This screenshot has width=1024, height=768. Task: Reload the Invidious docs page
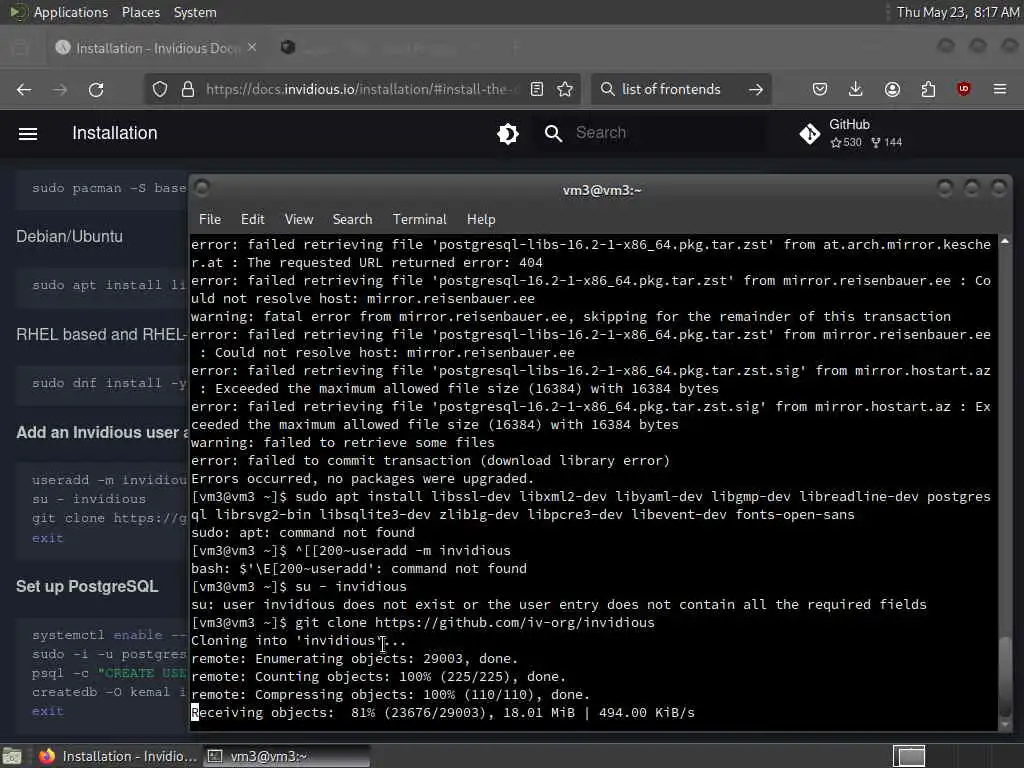pos(96,89)
